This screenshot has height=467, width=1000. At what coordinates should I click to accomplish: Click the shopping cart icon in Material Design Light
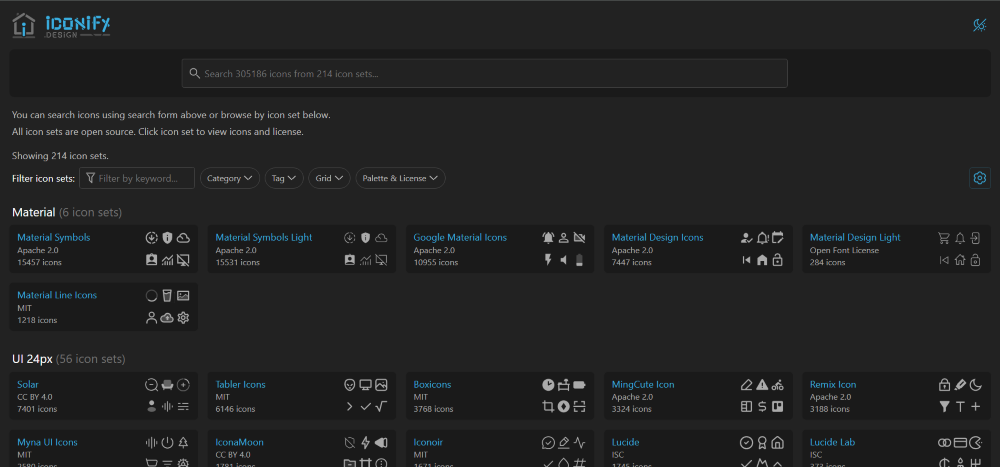(944, 238)
